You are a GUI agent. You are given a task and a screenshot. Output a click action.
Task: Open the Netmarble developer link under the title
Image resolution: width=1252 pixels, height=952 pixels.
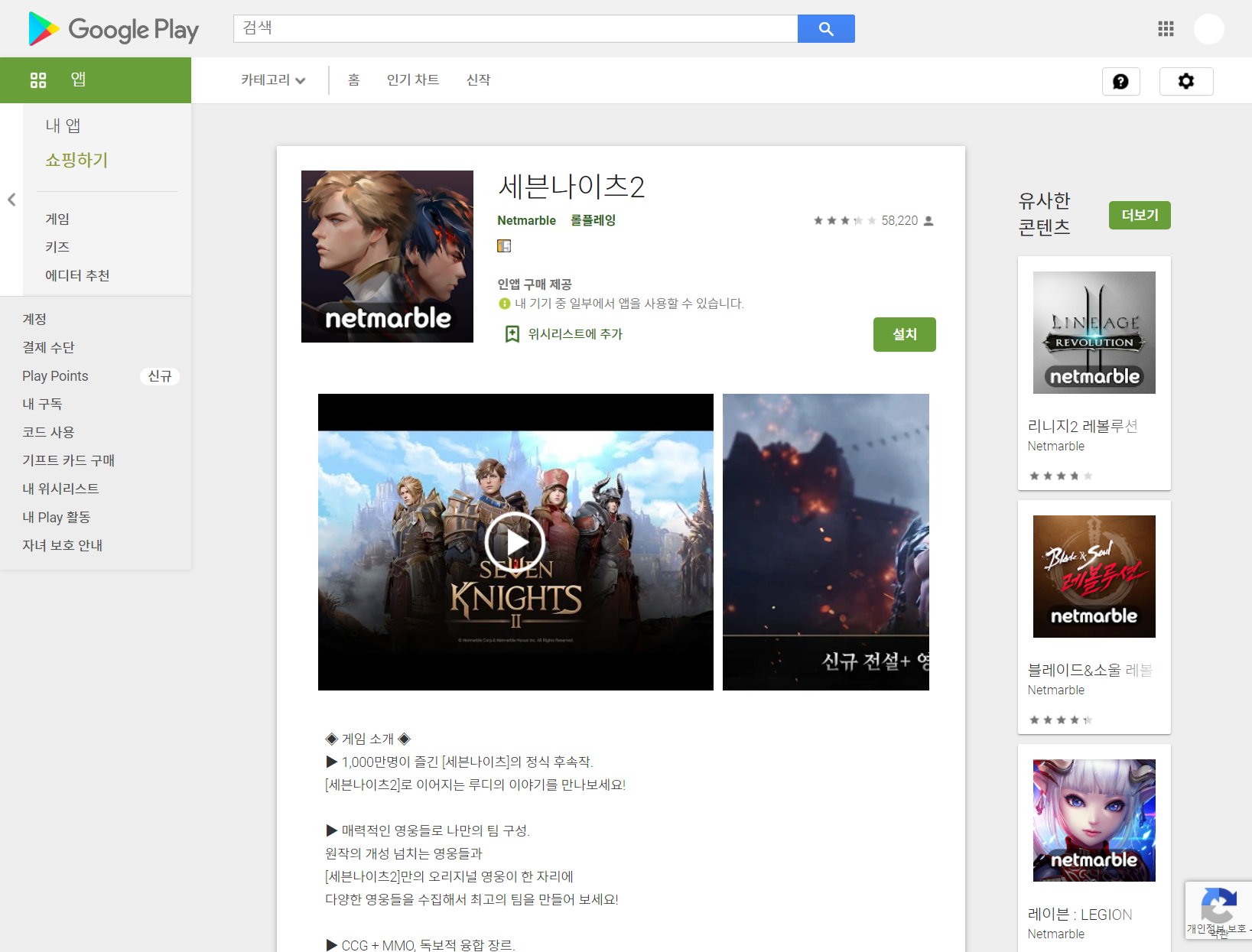526,220
